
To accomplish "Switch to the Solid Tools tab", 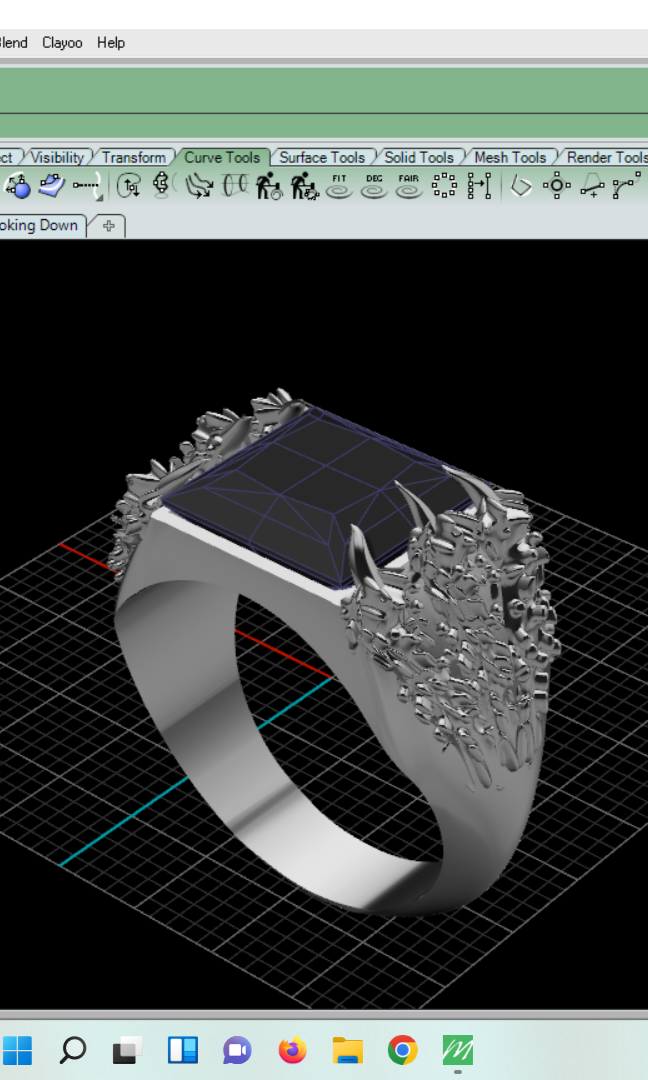I will (x=418, y=157).
